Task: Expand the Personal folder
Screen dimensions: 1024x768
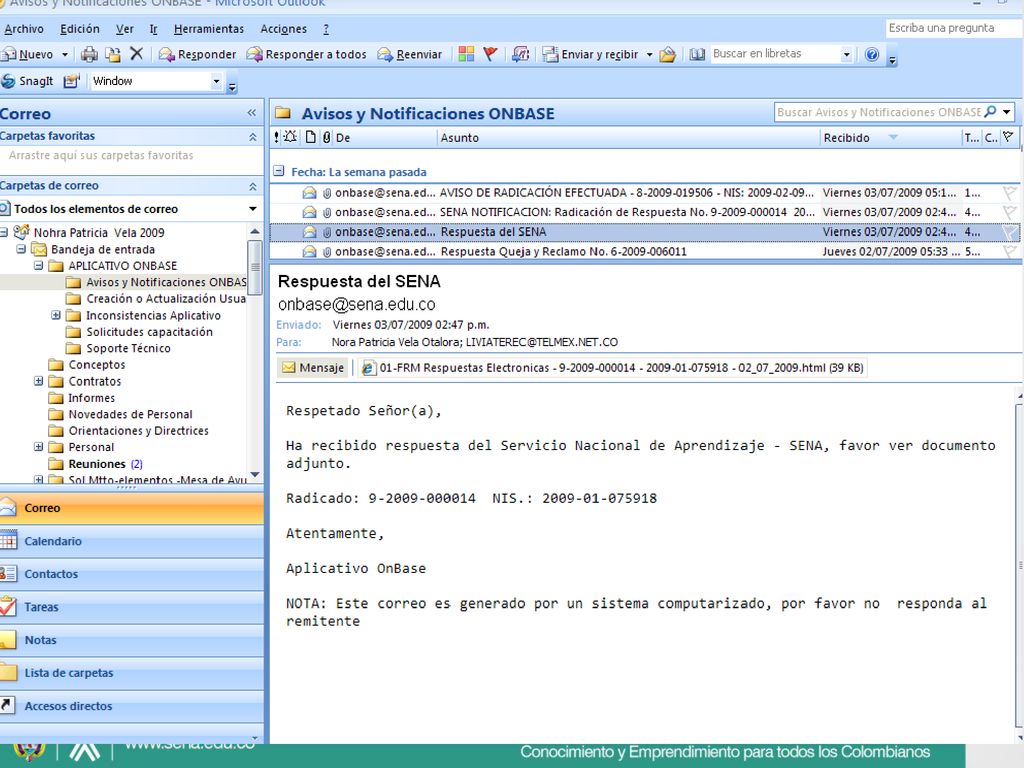Action: (39, 447)
